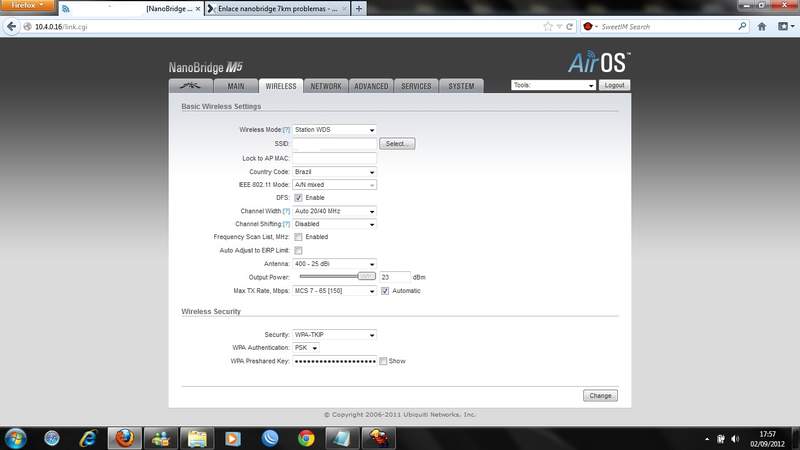Open the WPA Authentication PSK dropdown
The width and height of the screenshot is (800, 450).
306,347
